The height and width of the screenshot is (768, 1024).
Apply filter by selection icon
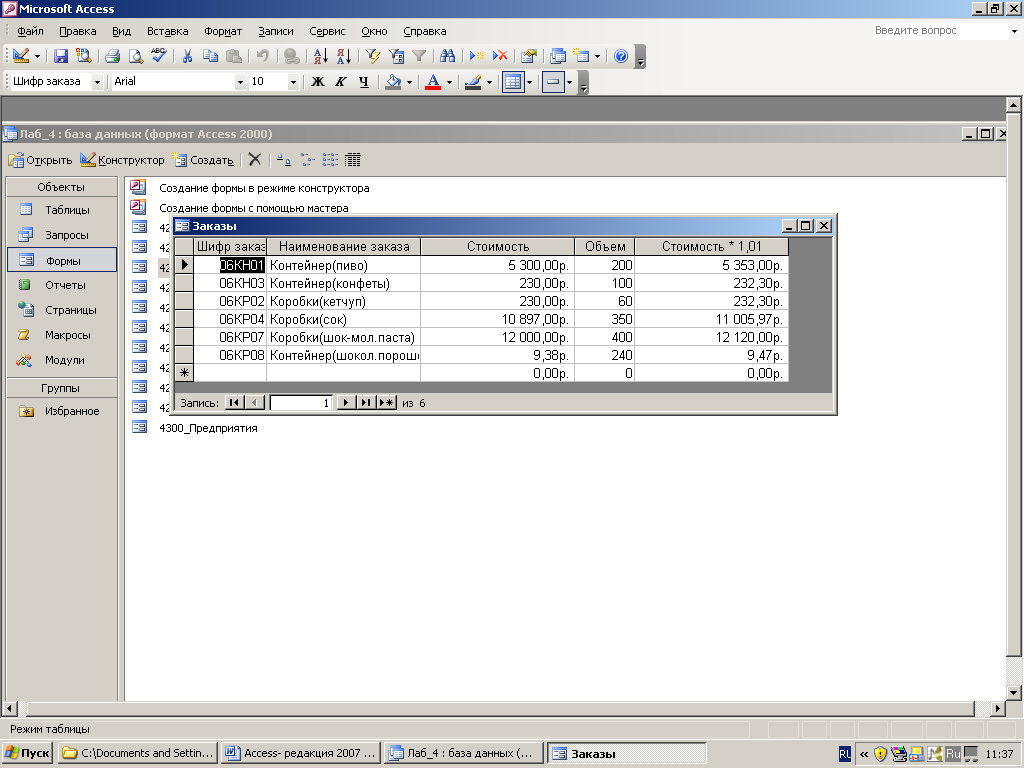[x=373, y=56]
